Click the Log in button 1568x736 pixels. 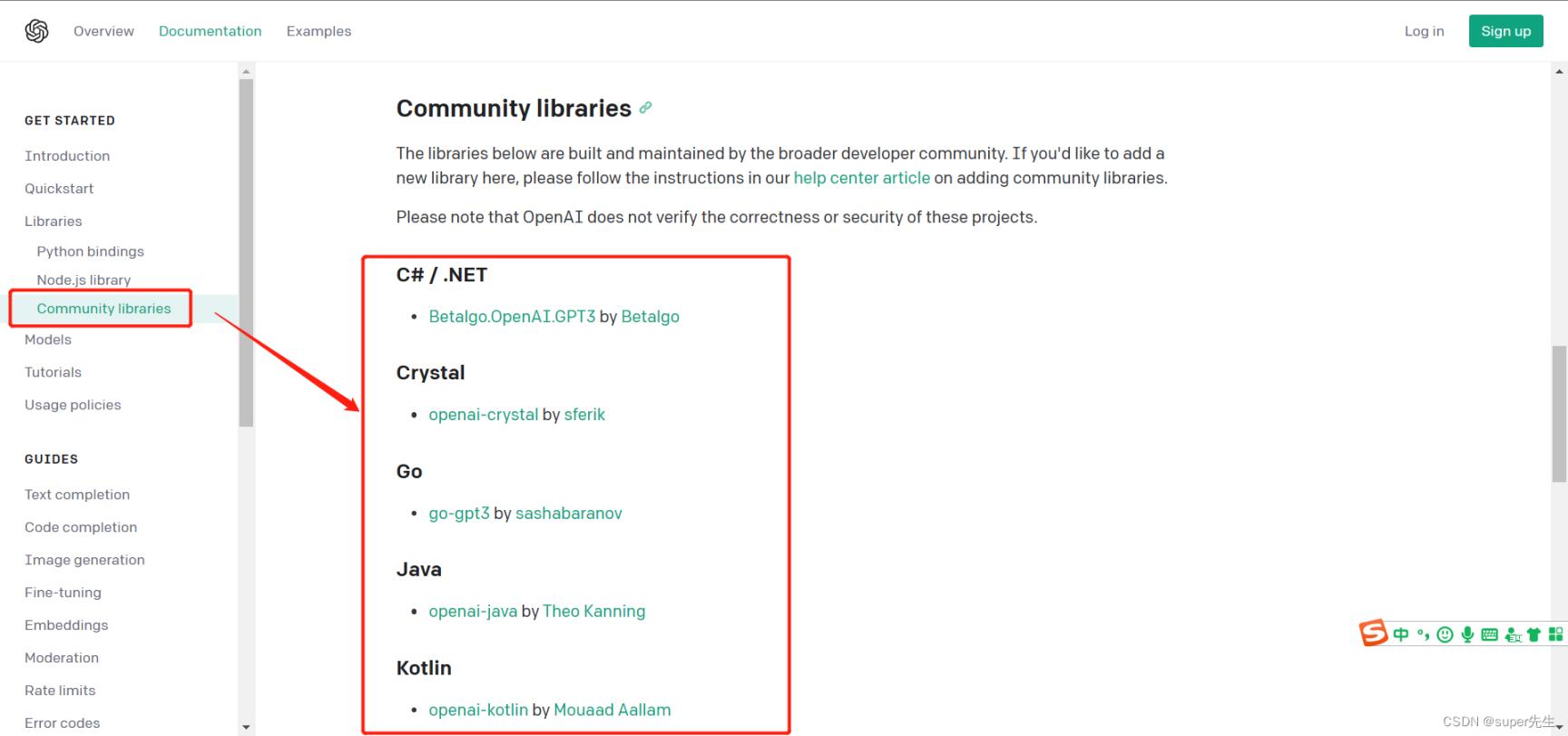tap(1424, 31)
